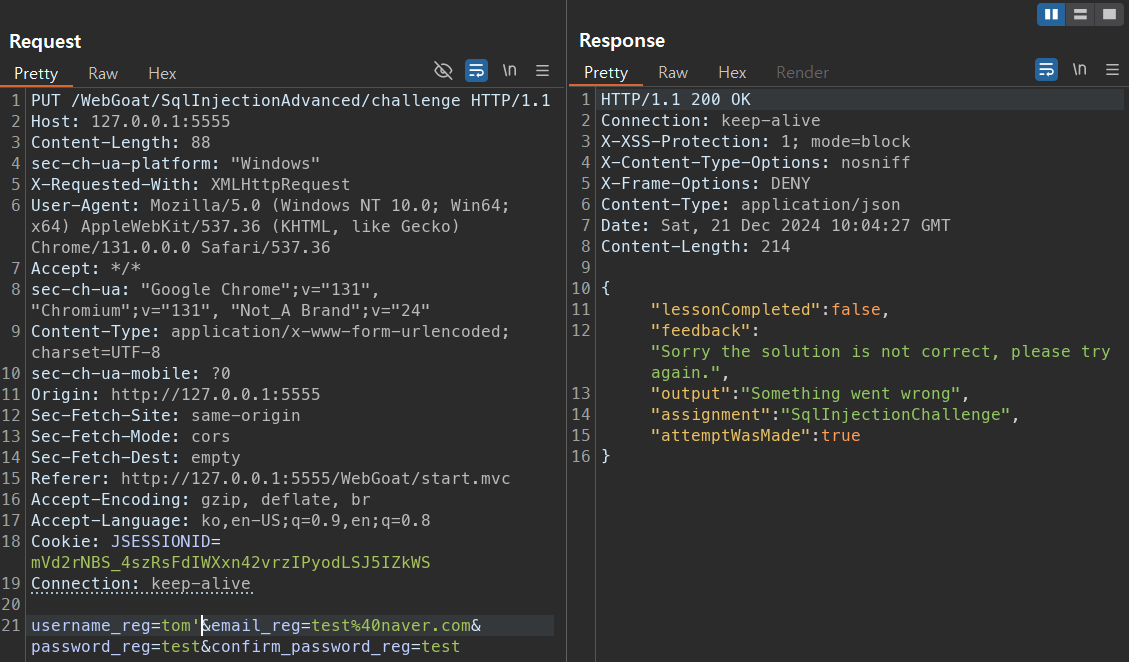
Task: Click the X-Frame-Options: DENY header
Action: (x=706, y=184)
